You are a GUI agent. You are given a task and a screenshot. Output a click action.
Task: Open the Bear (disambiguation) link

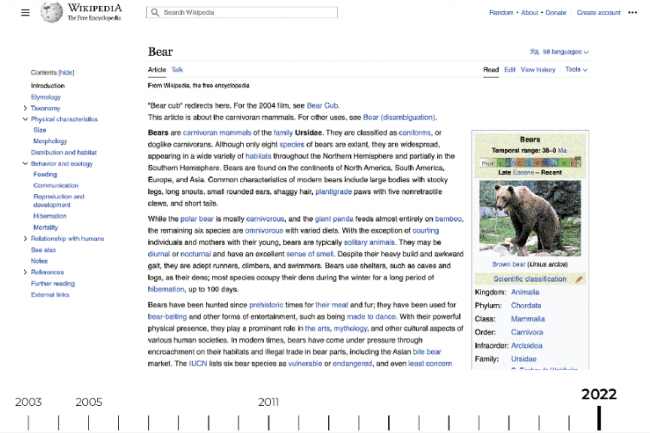[399, 117]
